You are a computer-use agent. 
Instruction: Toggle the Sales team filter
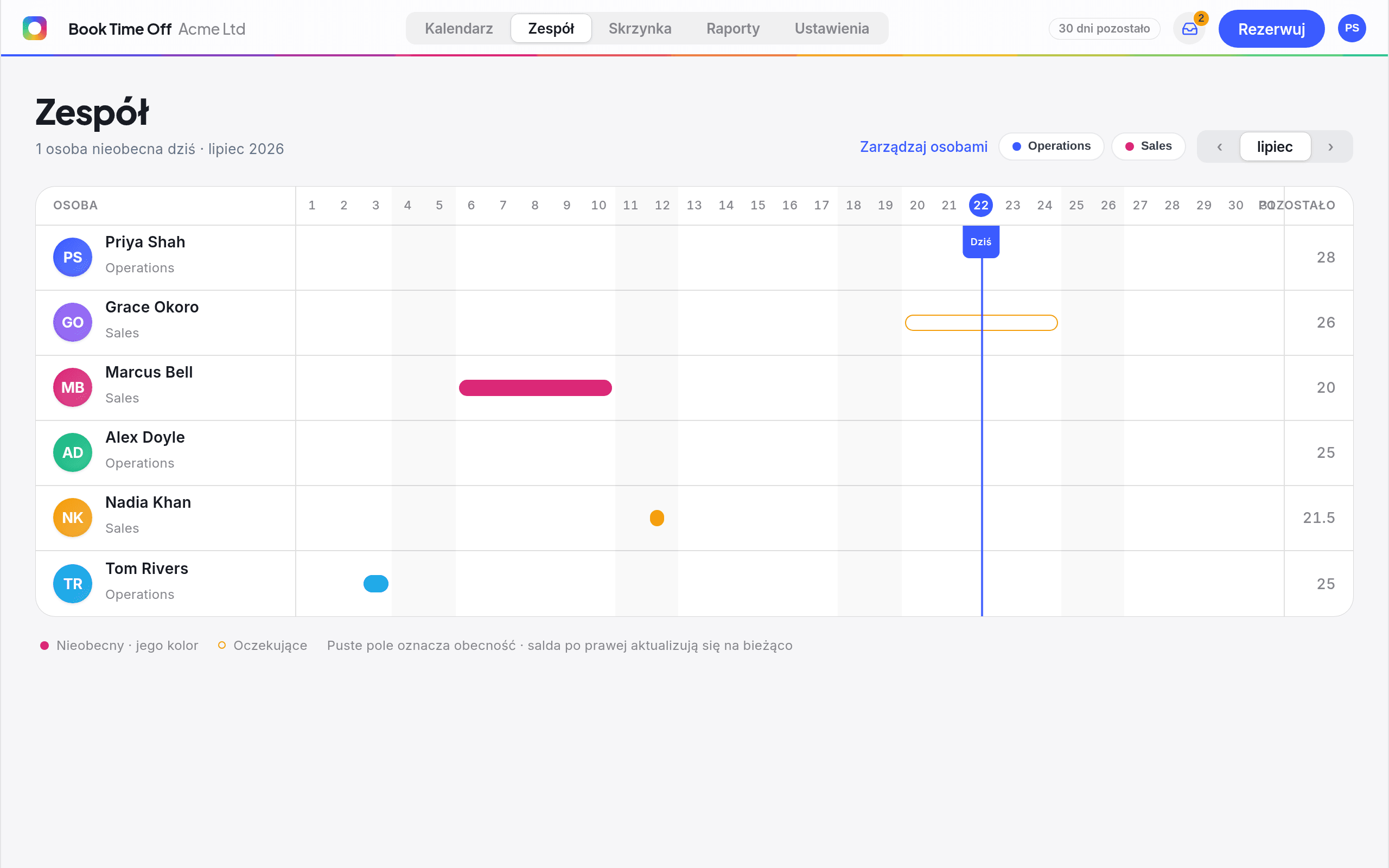(1148, 146)
